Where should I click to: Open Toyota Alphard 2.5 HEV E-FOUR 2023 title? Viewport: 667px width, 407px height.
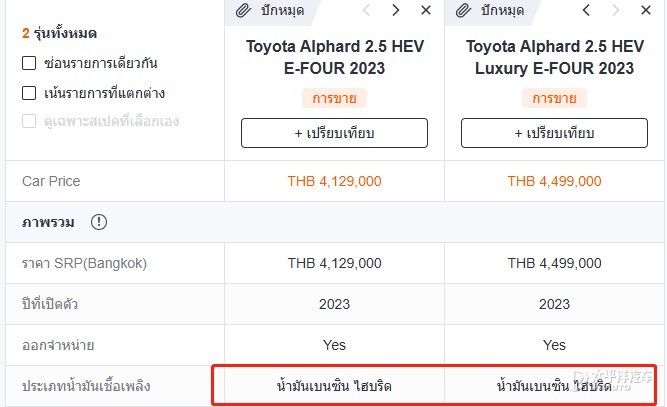point(334,57)
